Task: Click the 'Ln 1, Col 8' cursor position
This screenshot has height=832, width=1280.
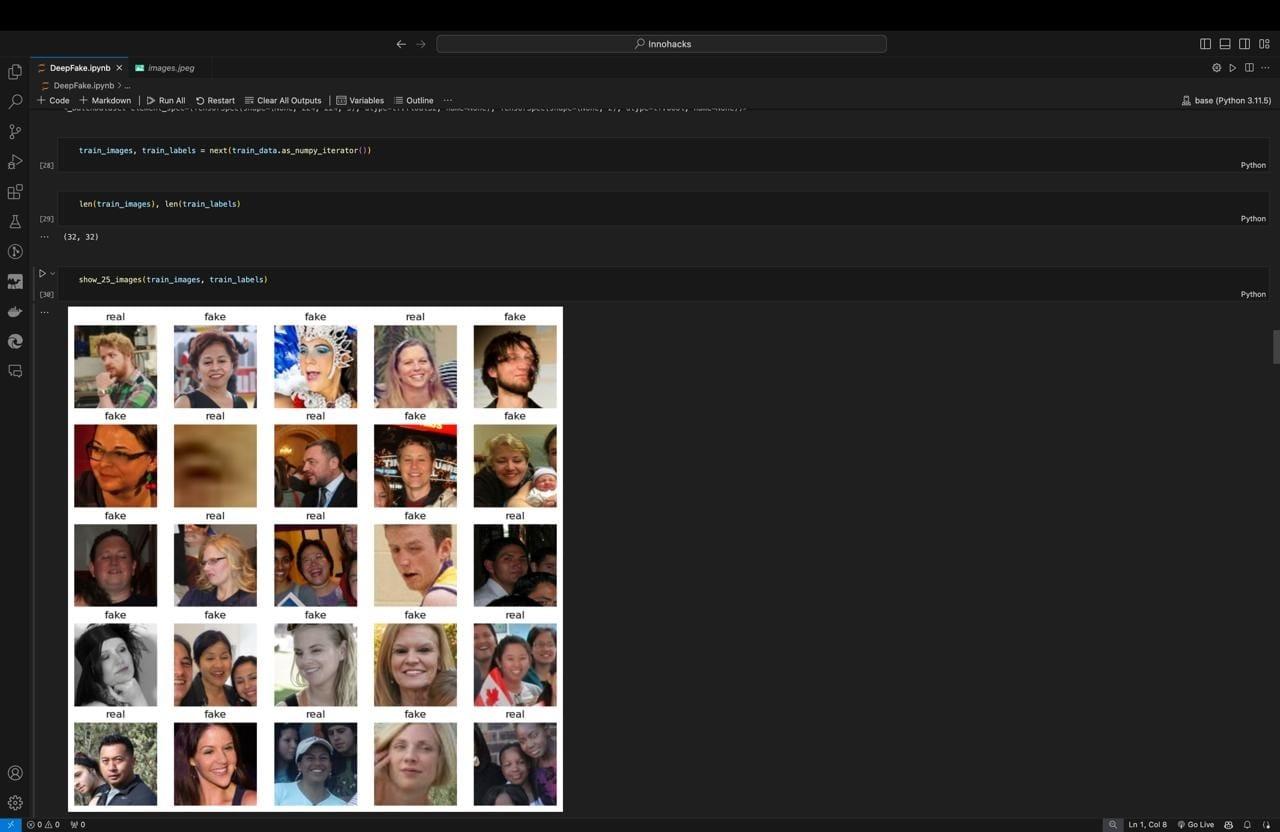Action: tap(1147, 825)
